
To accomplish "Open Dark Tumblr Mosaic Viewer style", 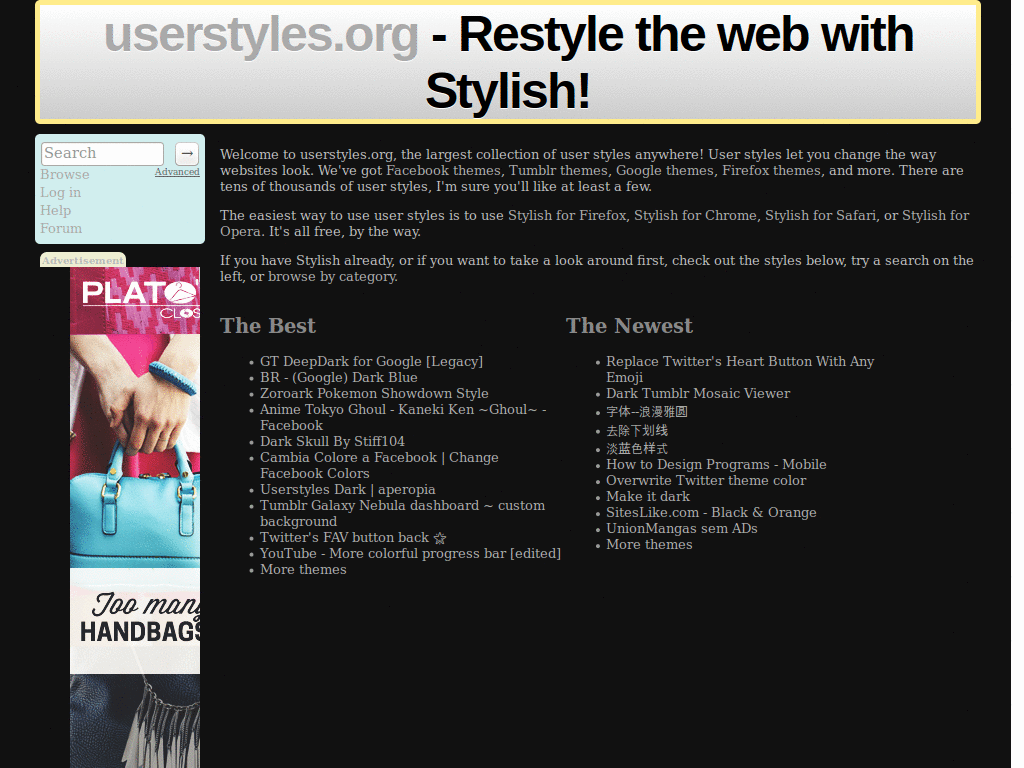I will [x=698, y=394].
